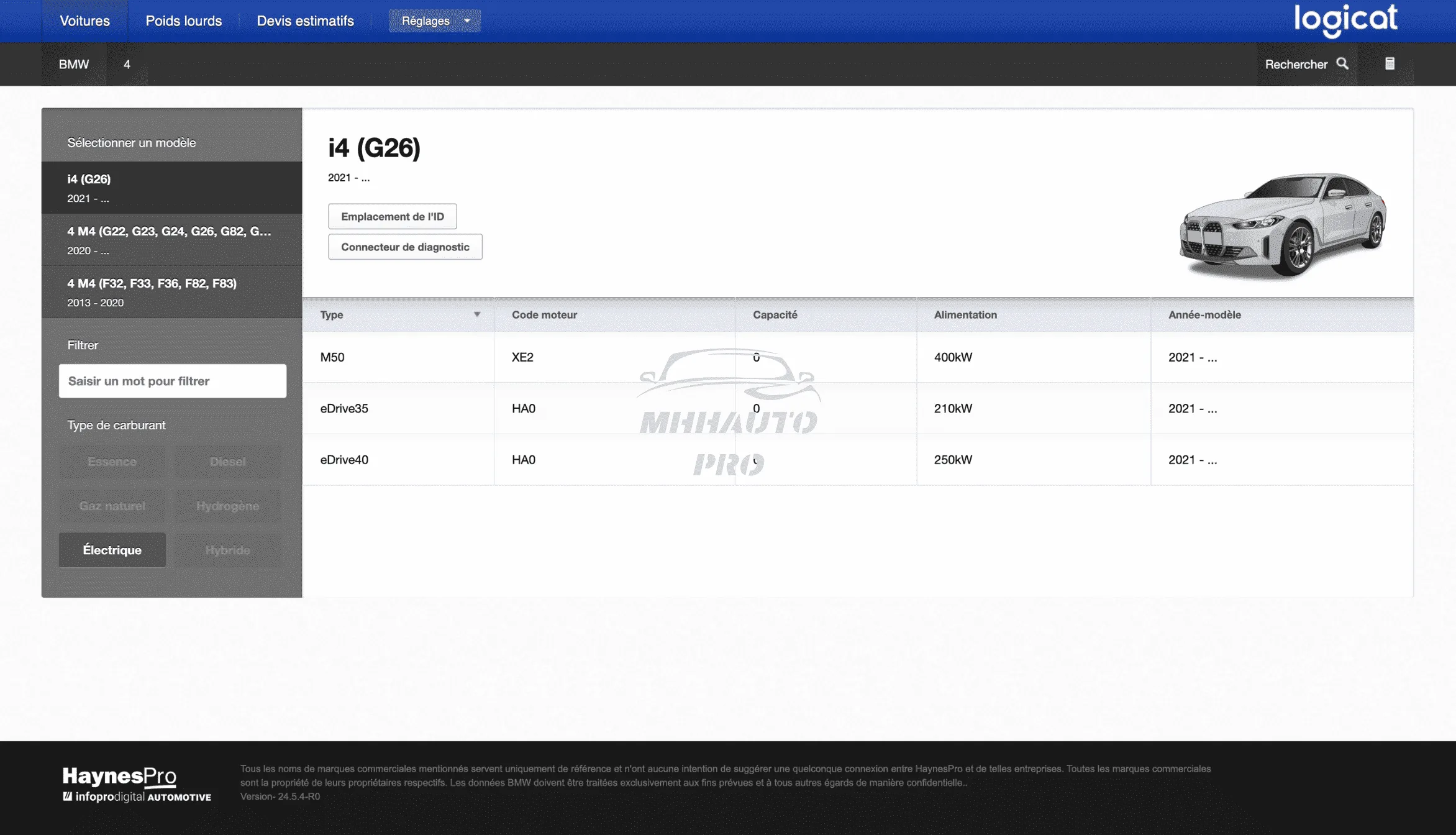Viewport: 1456px width, 835px height.
Task: Click the logicat logo
Action: (1345, 21)
